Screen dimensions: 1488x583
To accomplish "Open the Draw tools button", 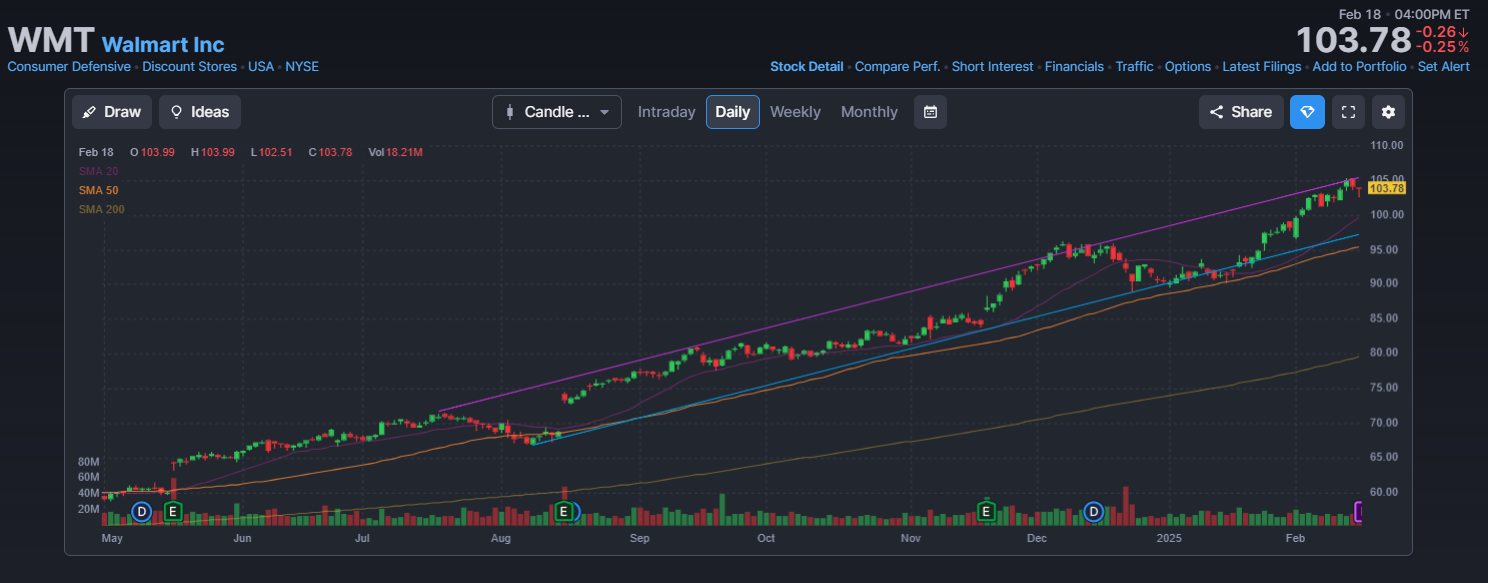I will [x=112, y=112].
